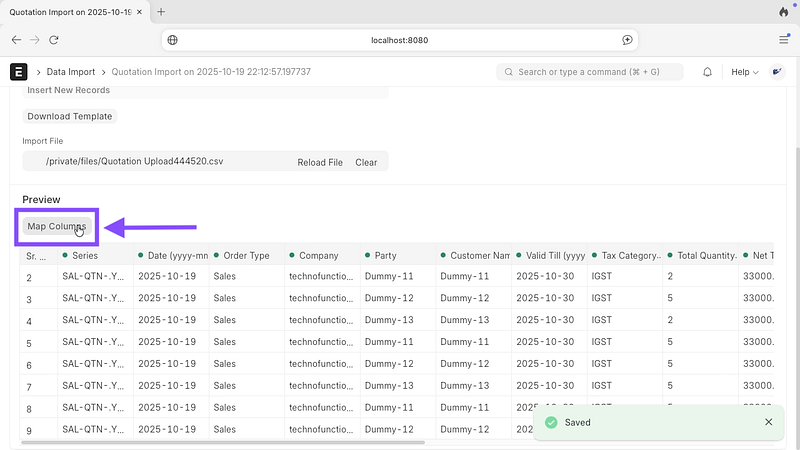
Task: Open the Insert New Records import type select
Action: (x=204, y=90)
